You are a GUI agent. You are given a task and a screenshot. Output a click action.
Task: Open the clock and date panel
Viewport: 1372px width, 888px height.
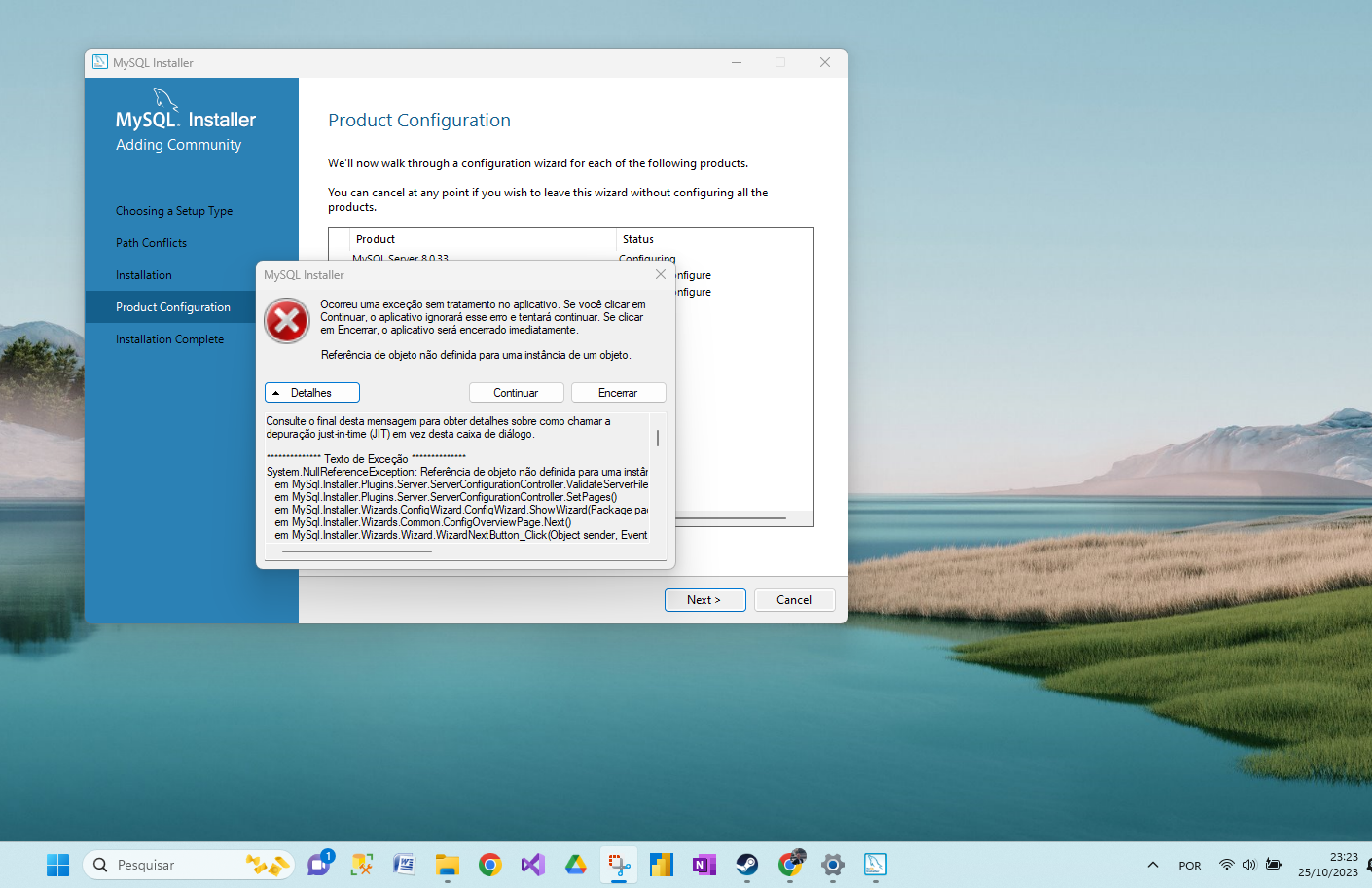1328,865
